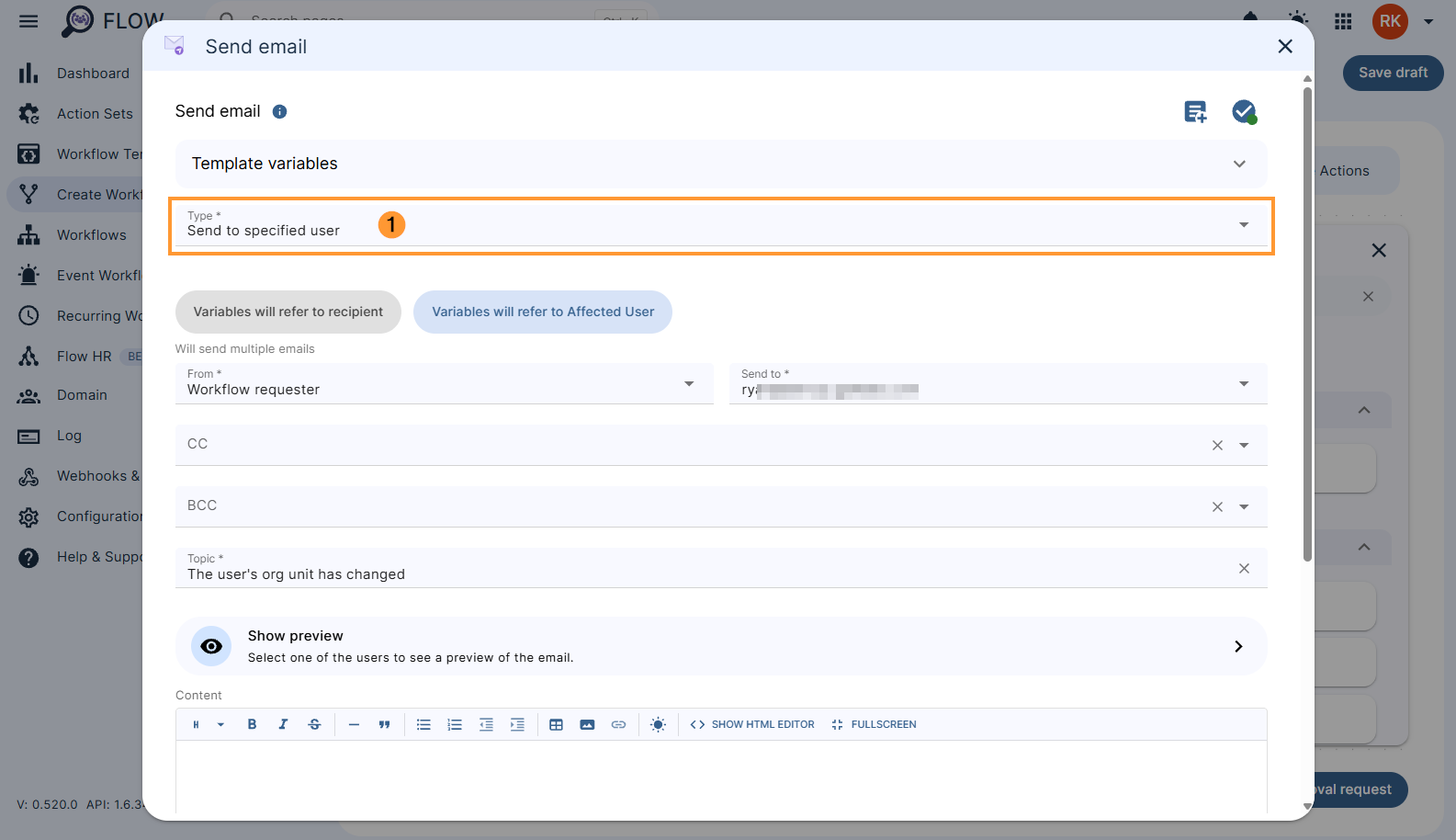The image size is (1456, 840).
Task: Click inside the Content editor area
Action: pyautogui.click(x=721, y=777)
